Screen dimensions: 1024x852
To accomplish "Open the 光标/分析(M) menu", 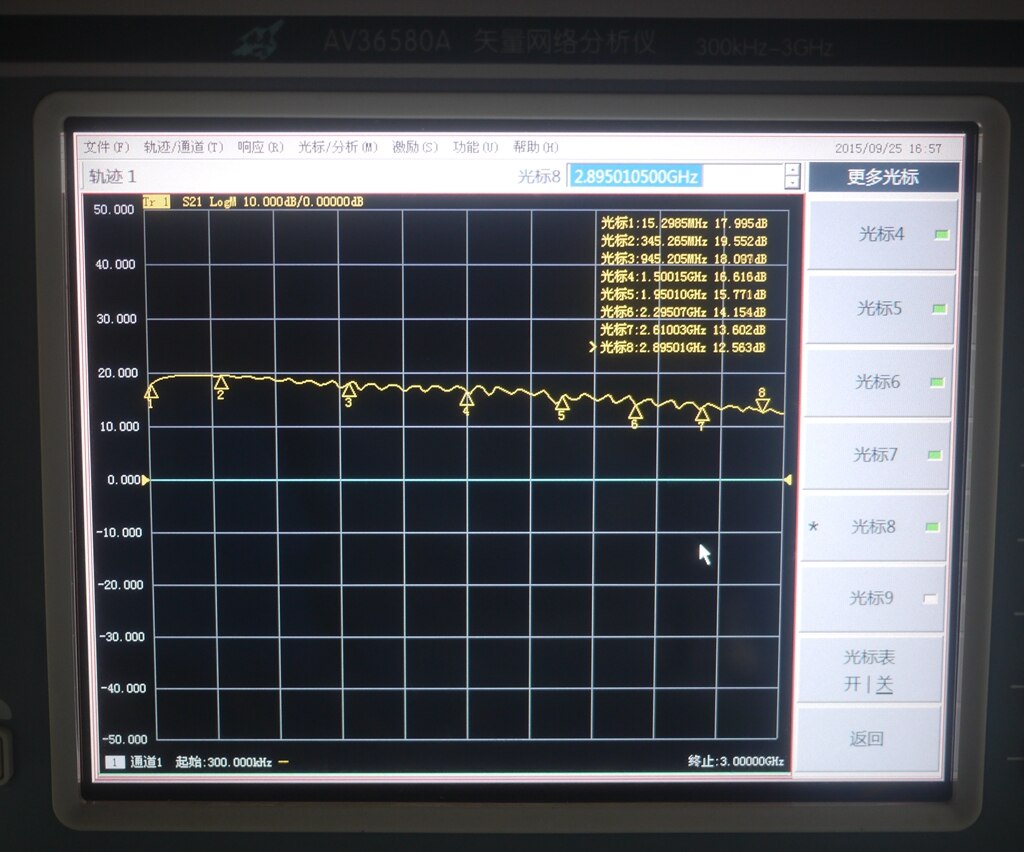I will coord(335,147).
